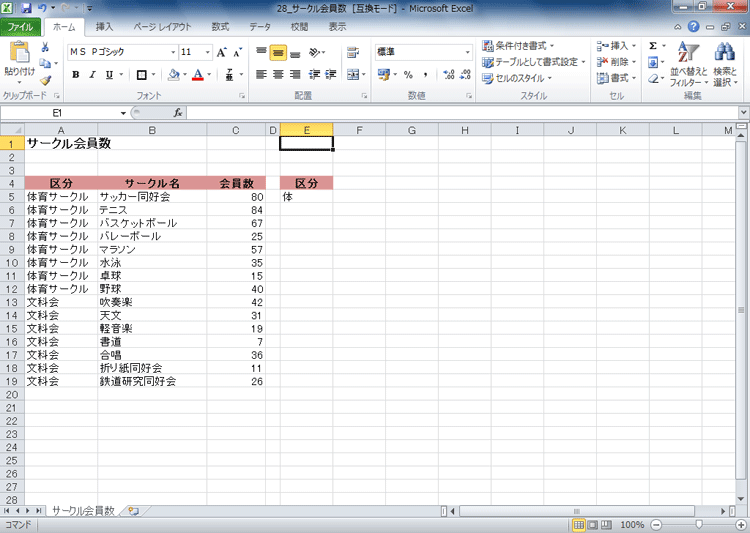Click the Align Text Left icon
This screenshot has width=750, height=533.
point(261,74)
